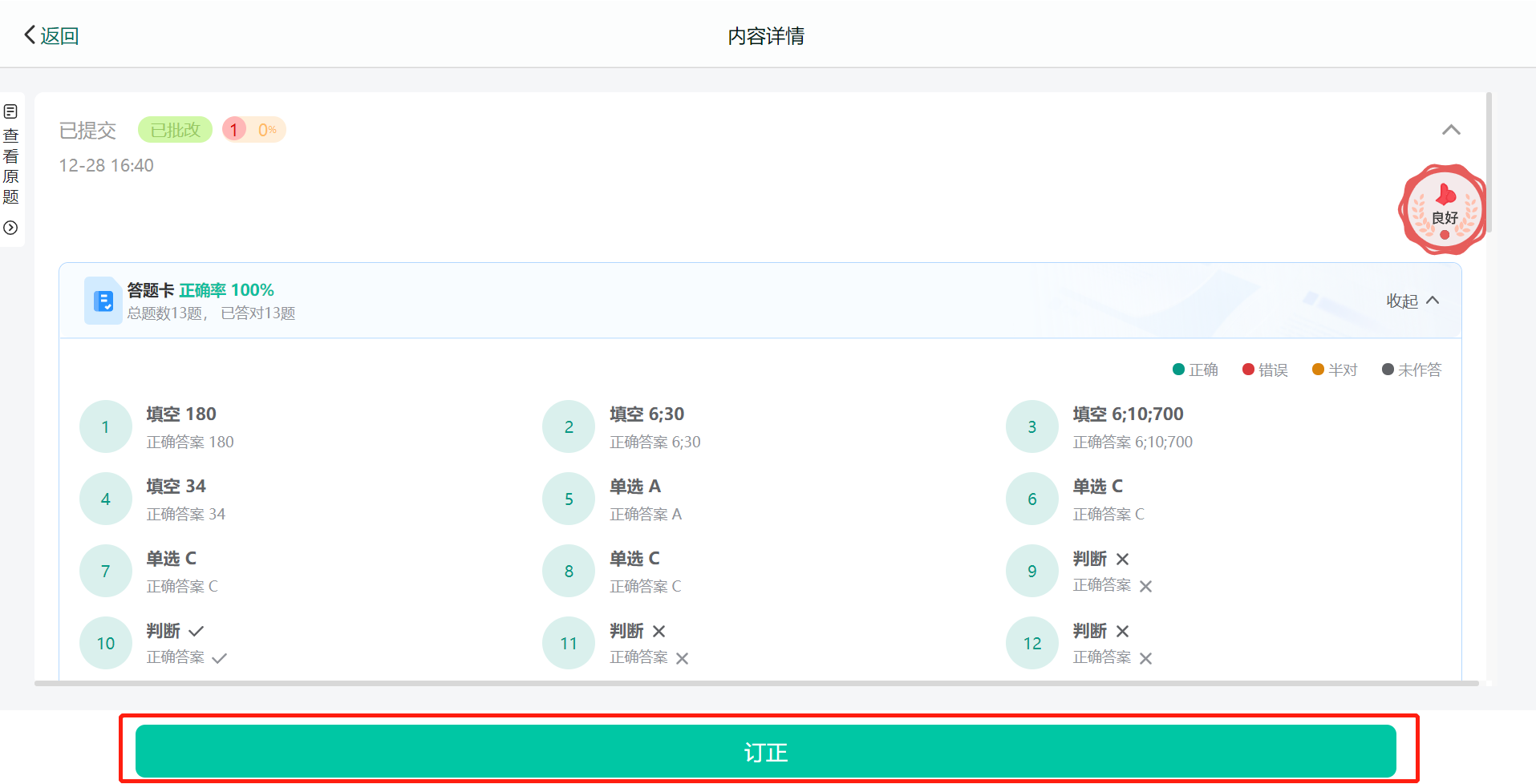
Task: Open the 查看原题 side panel
Action: tap(11, 156)
